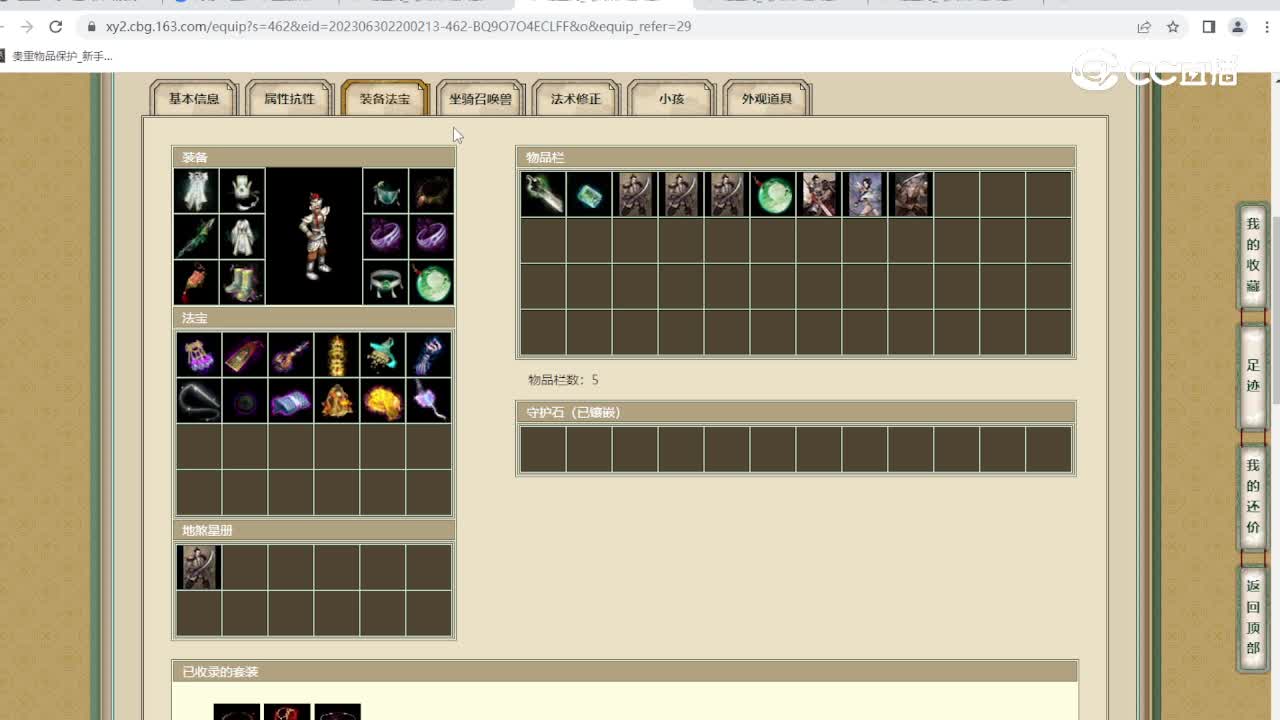Select the white cloak in the equipment panel
The image size is (1280, 720).
click(x=196, y=191)
